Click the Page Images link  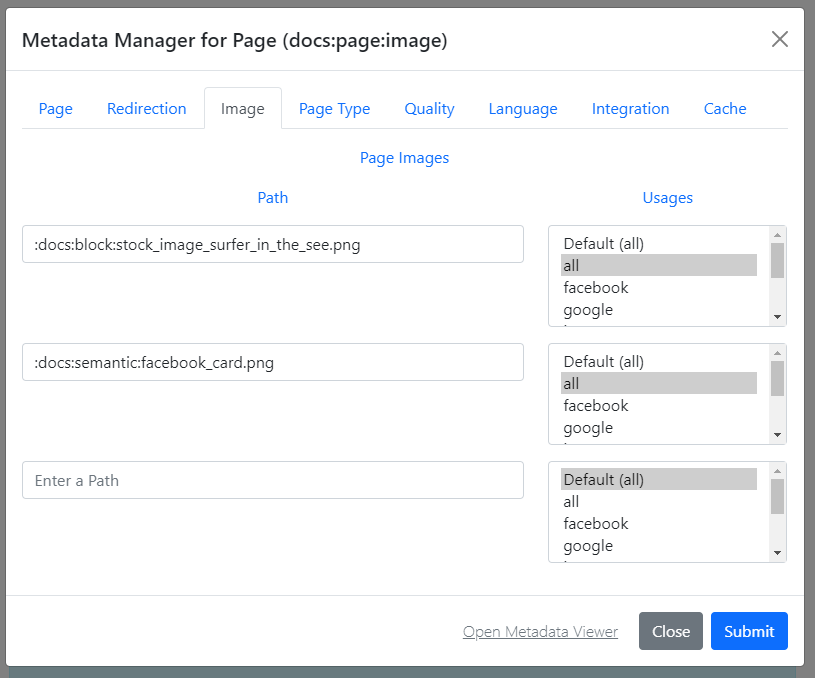(x=404, y=157)
